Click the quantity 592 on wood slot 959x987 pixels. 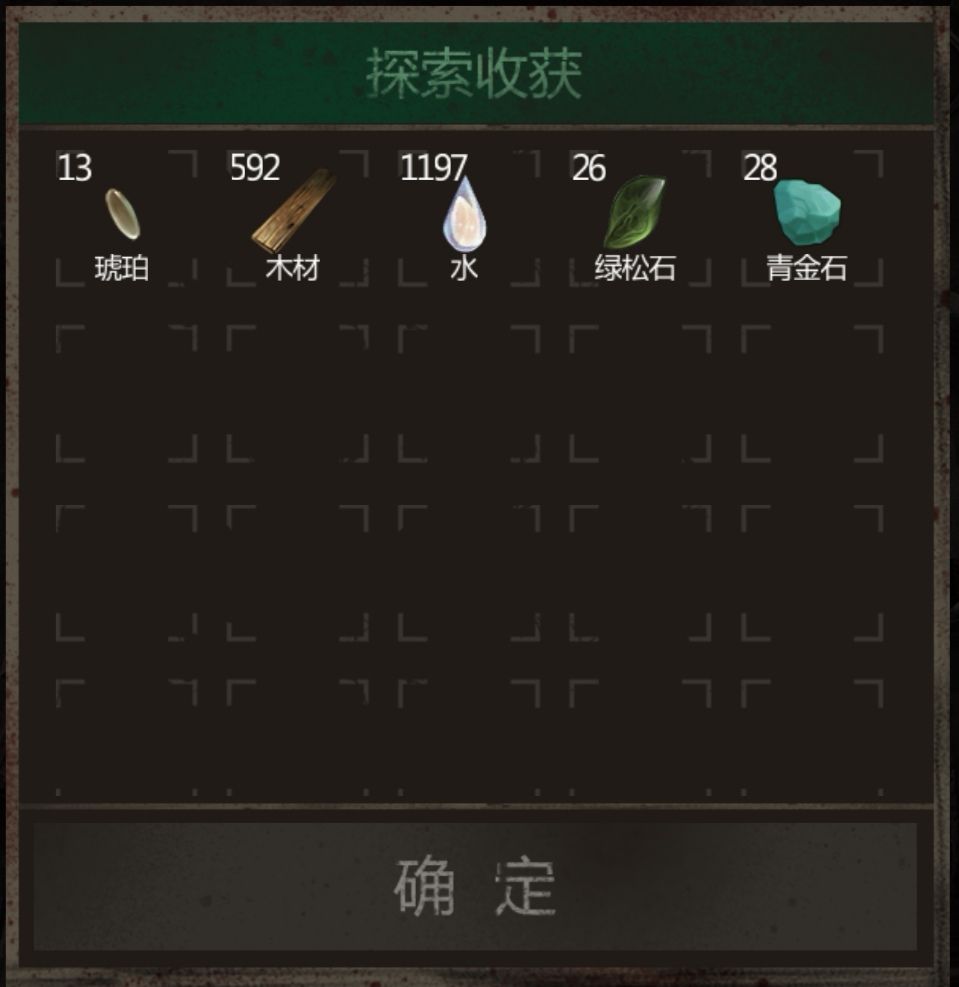pyautogui.click(x=255, y=168)
